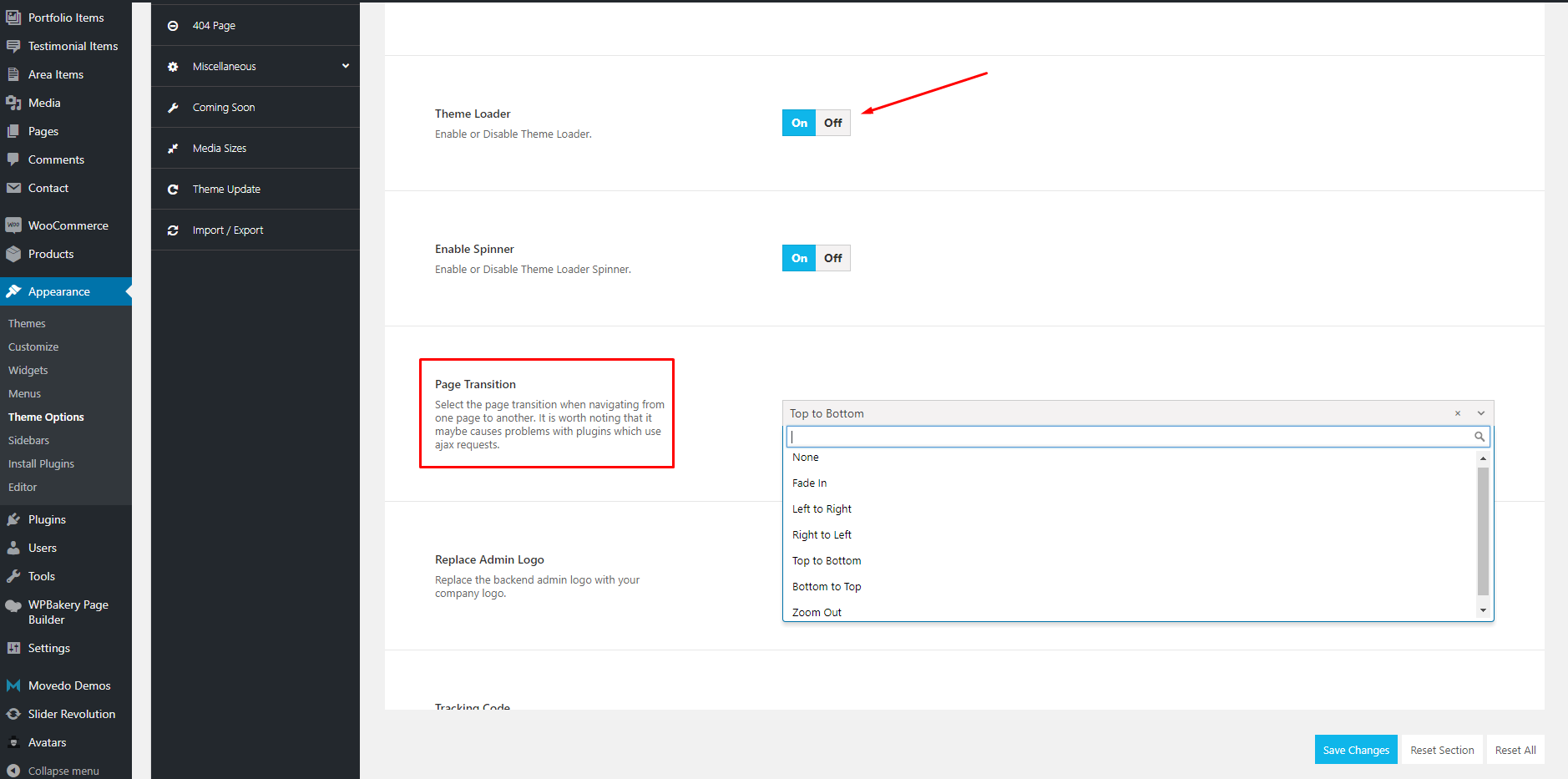Click the Import / Export sync icon
This screenshot has width=1568, height=779.
(x=173, y=230)
